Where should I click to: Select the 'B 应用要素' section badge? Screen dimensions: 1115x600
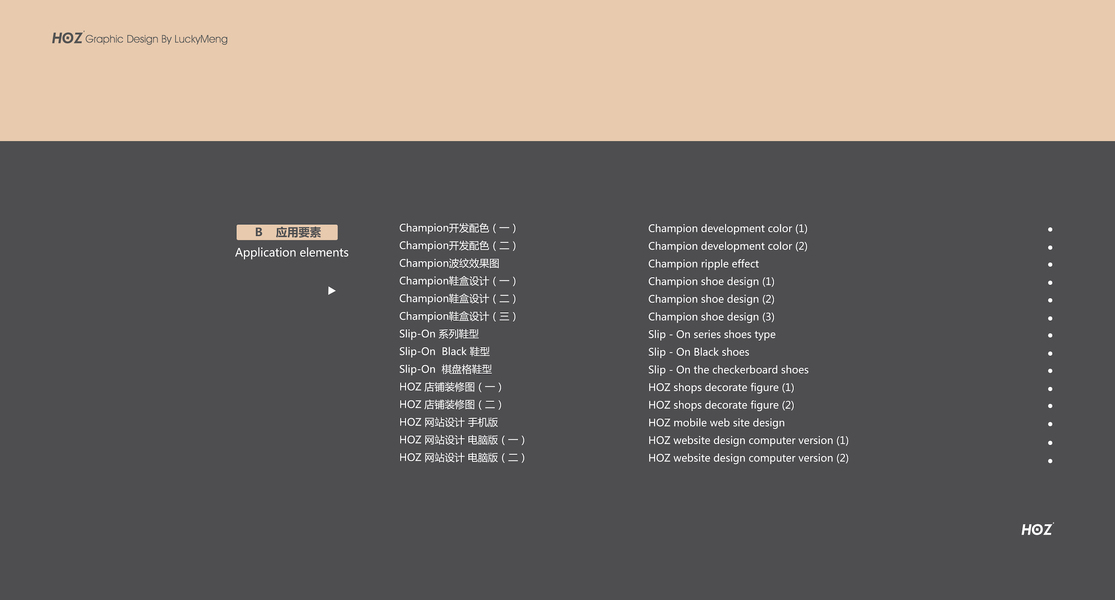287,232
